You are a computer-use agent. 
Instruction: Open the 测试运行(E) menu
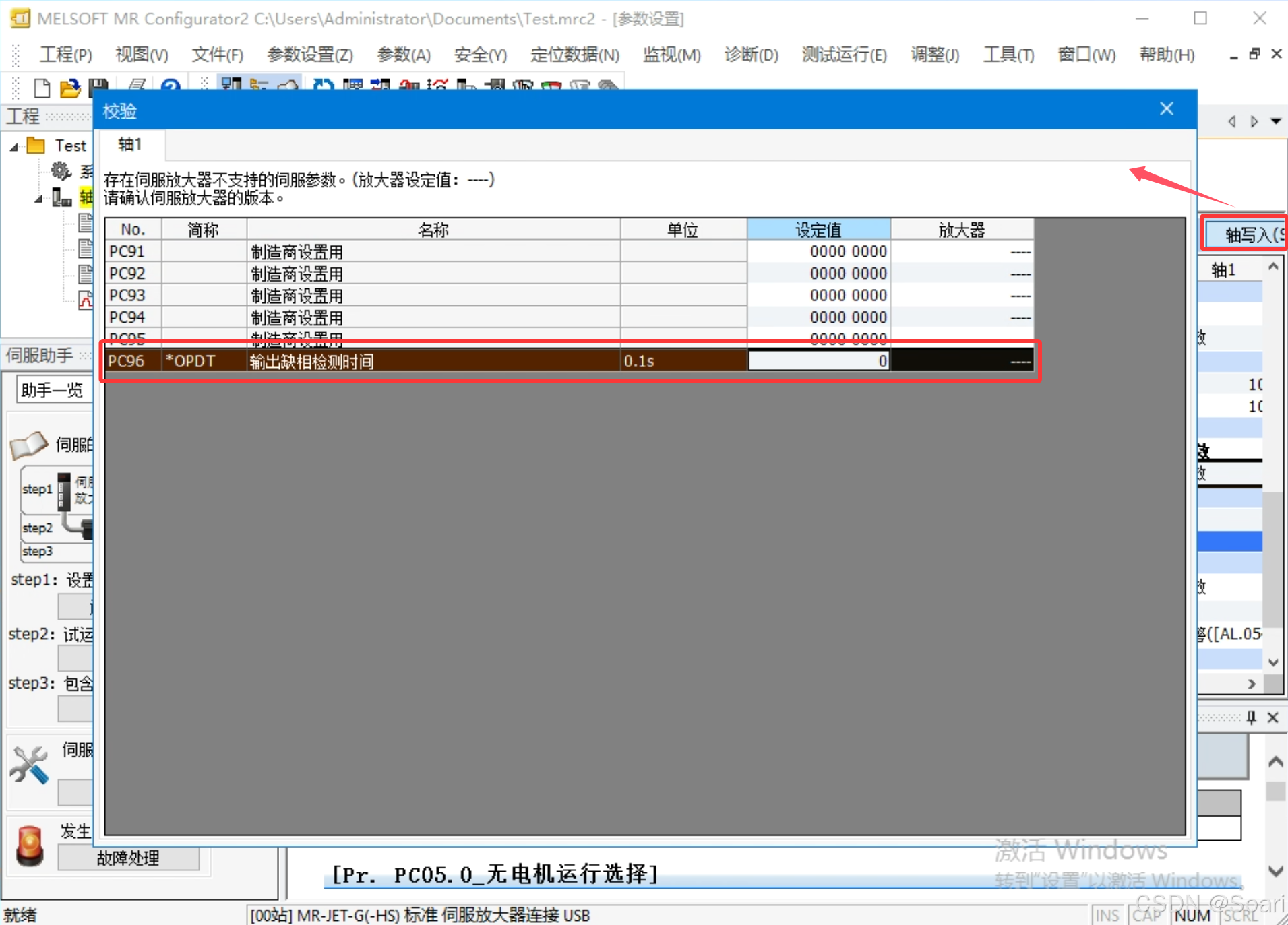click(x=845, y=55)
